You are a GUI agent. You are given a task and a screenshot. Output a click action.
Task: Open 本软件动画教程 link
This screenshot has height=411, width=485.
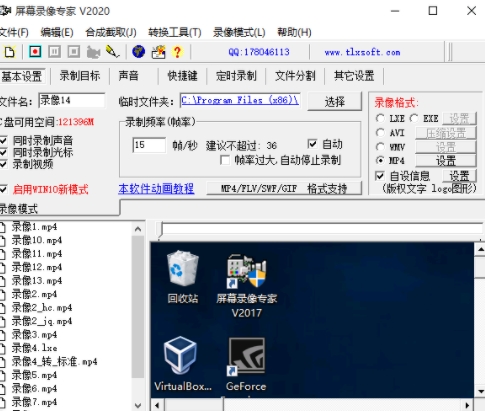[x=156, y=189]
